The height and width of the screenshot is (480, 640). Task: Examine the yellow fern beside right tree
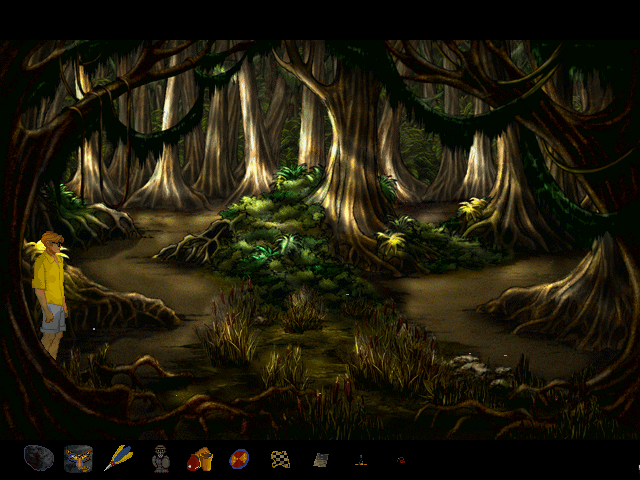[473, 208]
